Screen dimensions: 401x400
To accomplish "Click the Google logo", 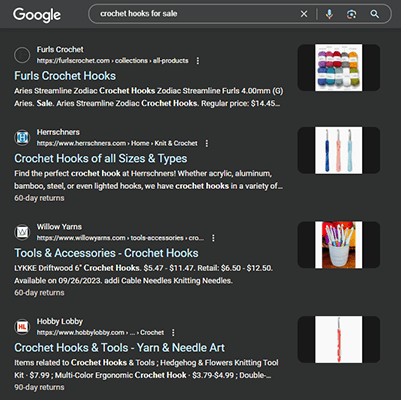I will pyautogui.click(x=37, y=15).
